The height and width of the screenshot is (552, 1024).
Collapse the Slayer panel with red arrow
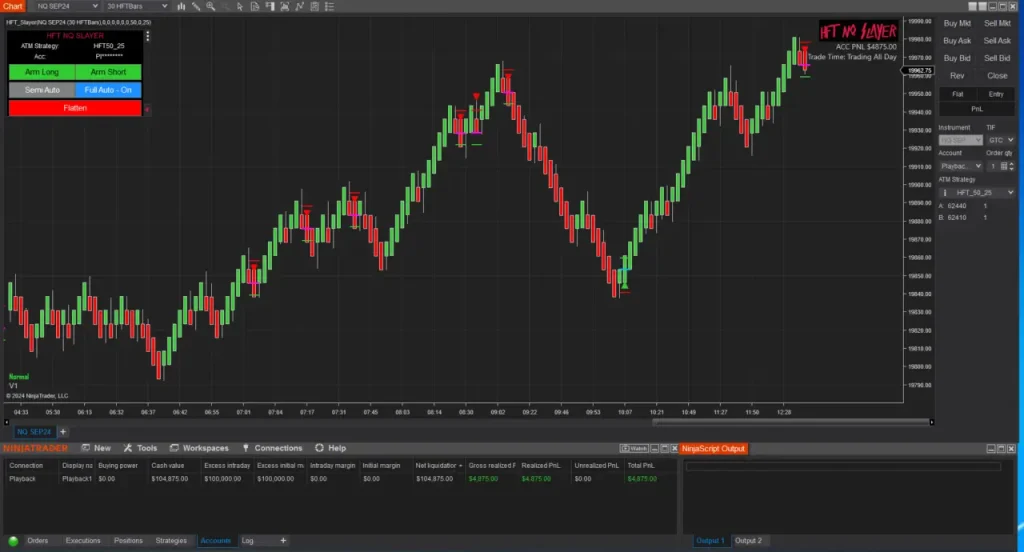pyautogui.click(x=147, y=109)
